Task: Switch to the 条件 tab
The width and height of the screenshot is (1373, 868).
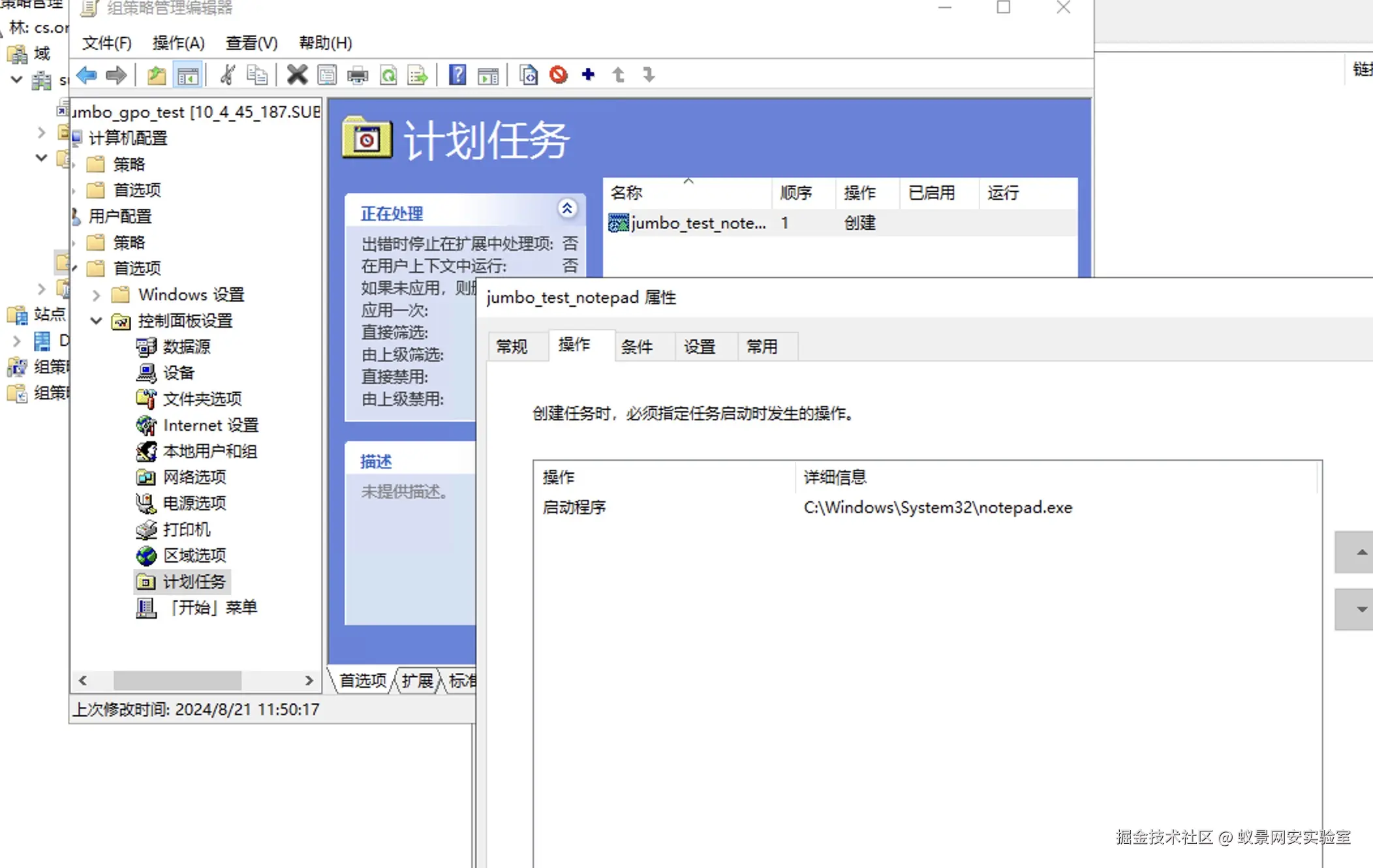Action: pyautogui.click(x=637, y=347)
